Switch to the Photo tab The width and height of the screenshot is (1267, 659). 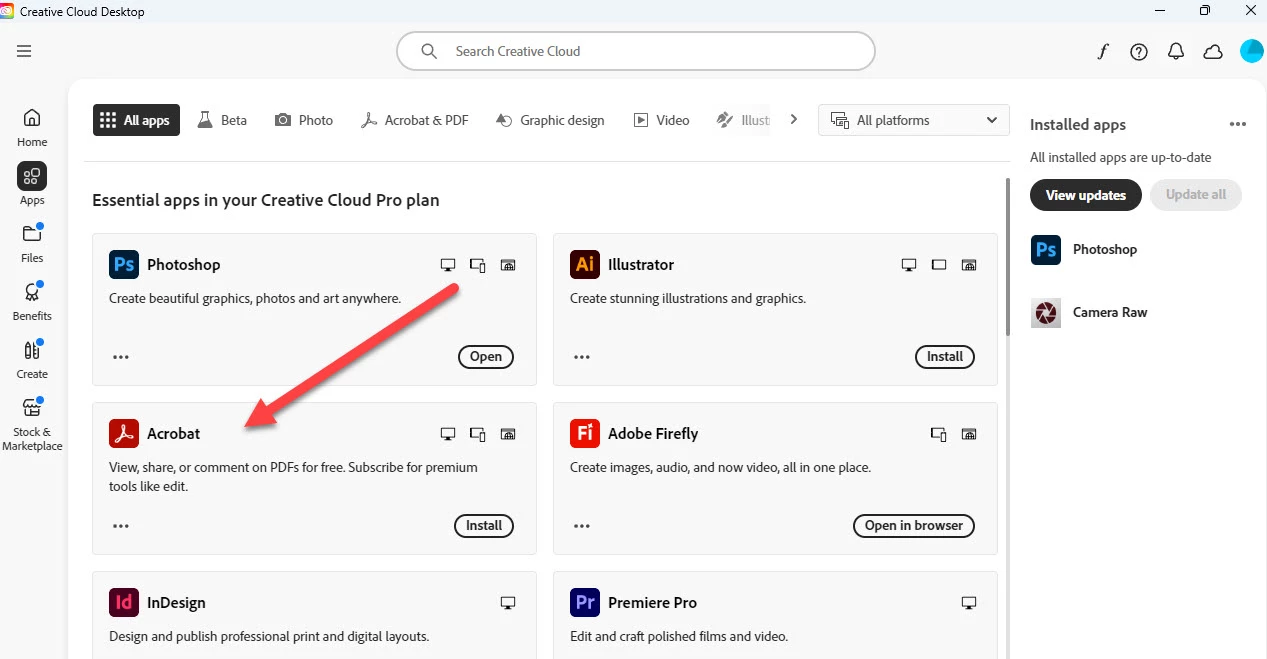tap(304, 120)
